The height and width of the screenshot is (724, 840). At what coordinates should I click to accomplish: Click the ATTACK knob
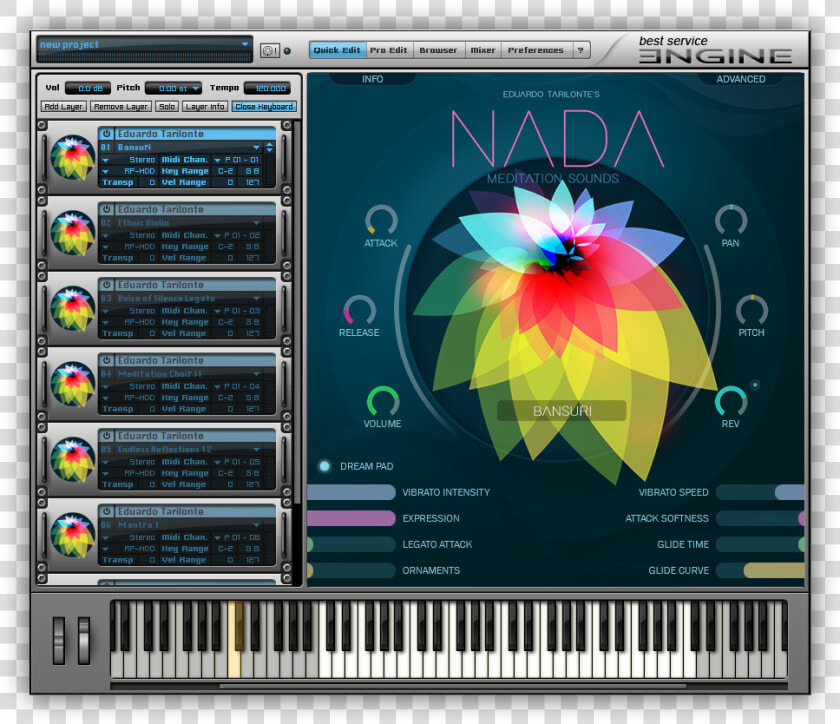(381, 220)
